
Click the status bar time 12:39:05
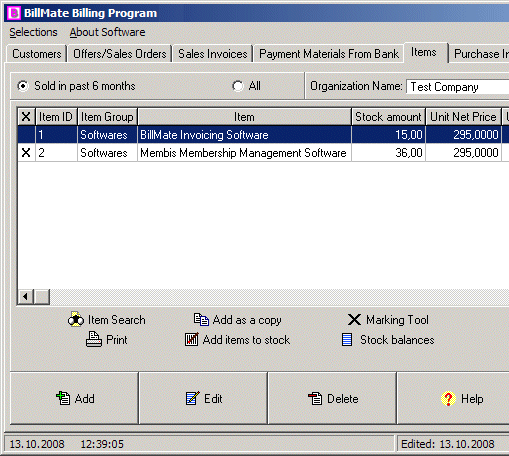click(x=102, y=444)
